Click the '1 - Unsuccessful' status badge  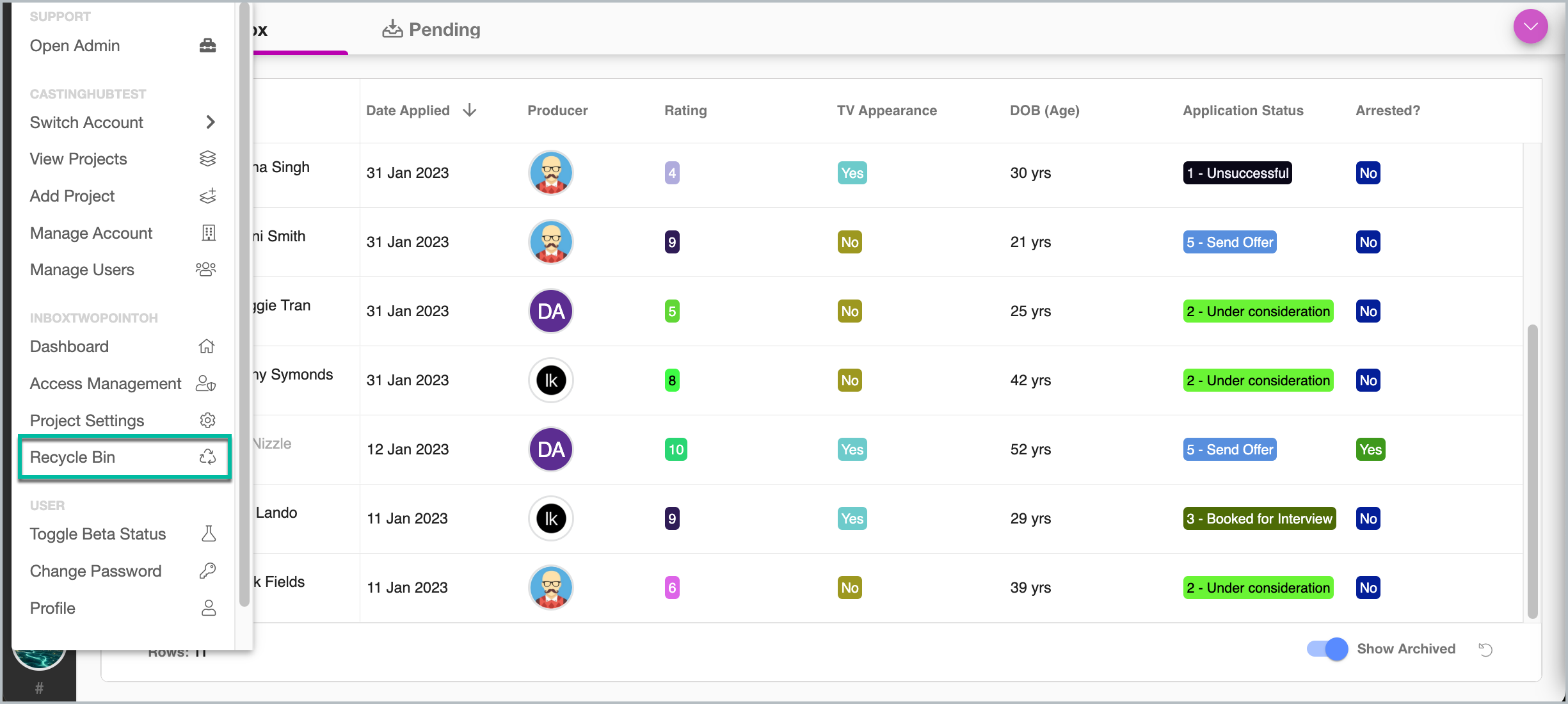pos(1237,173)
